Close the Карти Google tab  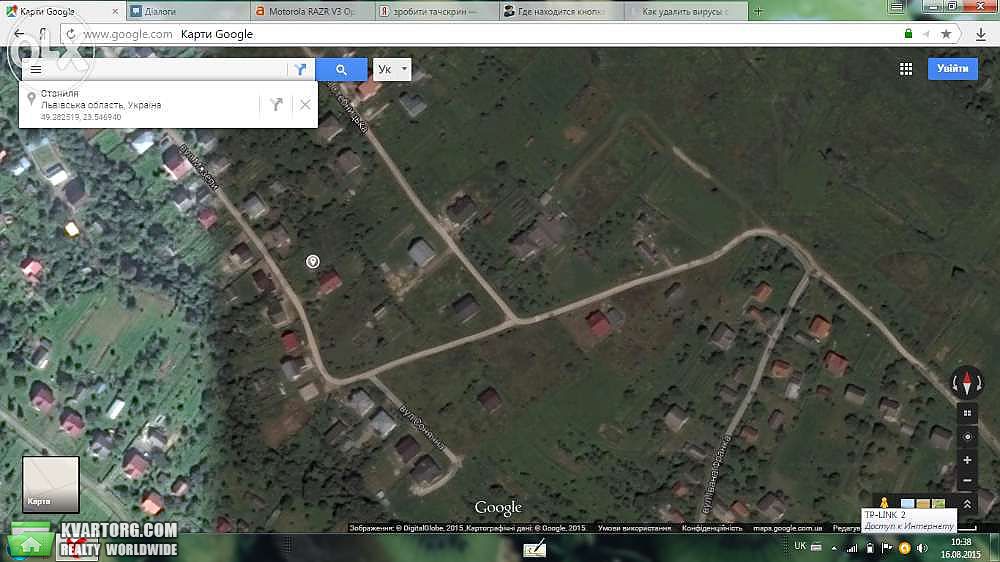click(x=115, y=11)
